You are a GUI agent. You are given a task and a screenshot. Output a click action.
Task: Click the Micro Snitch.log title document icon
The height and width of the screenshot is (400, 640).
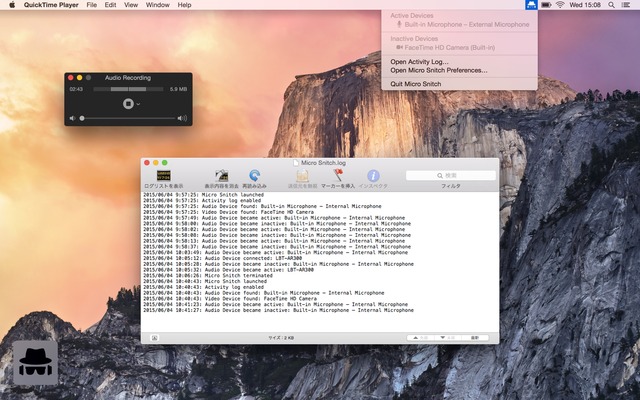[x=296, y=162]
